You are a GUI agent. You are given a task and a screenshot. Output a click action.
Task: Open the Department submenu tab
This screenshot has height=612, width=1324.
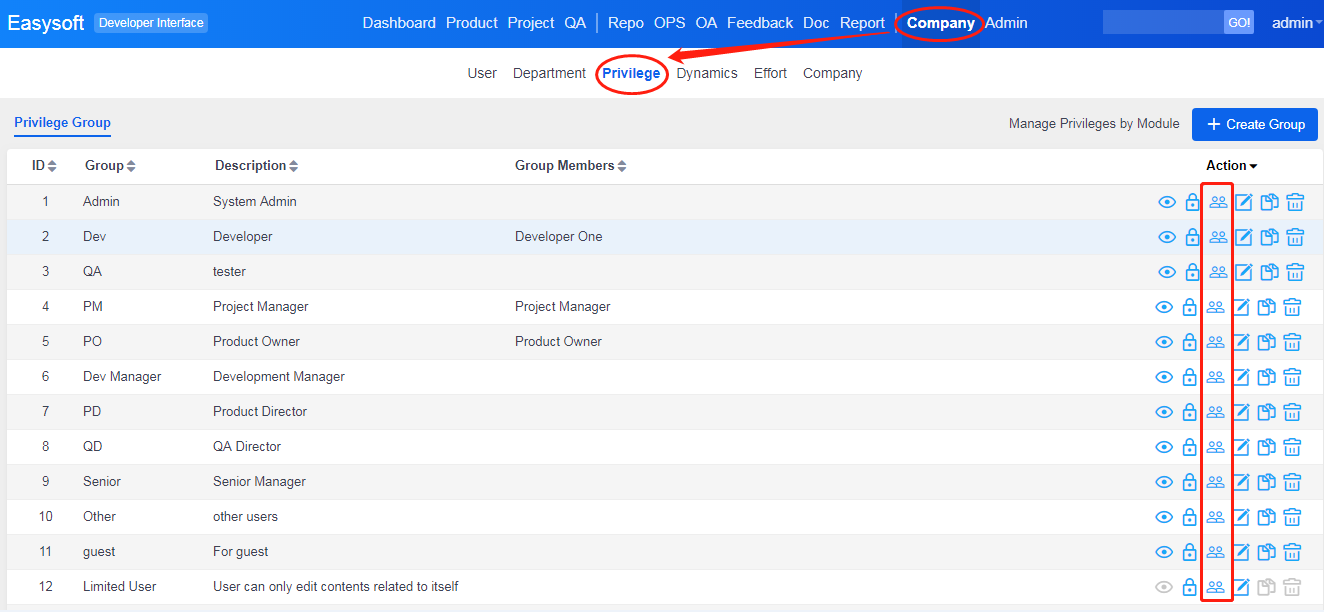pyautogui.click(x=549, y=73)
